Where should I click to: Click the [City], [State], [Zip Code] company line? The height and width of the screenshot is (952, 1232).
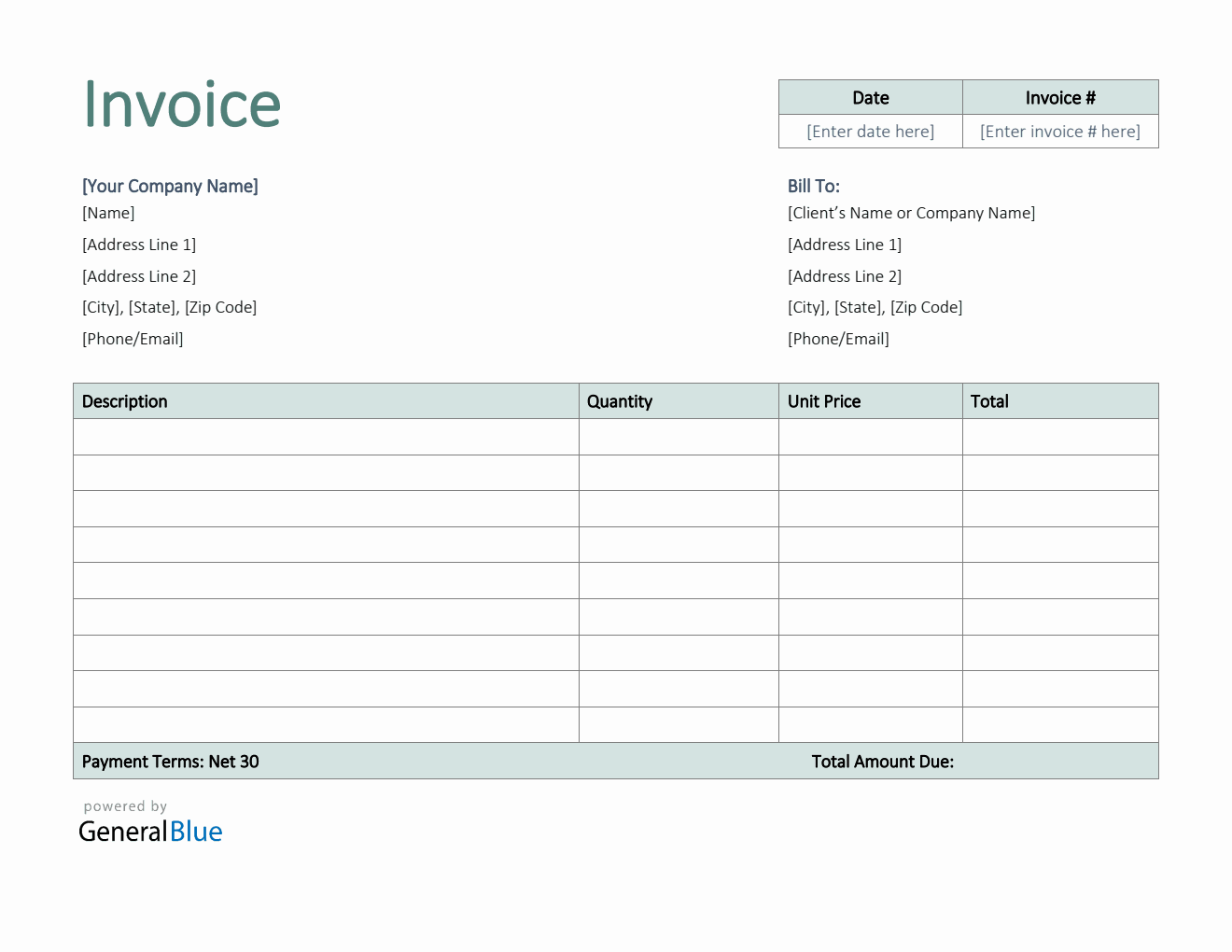point(169,306)
